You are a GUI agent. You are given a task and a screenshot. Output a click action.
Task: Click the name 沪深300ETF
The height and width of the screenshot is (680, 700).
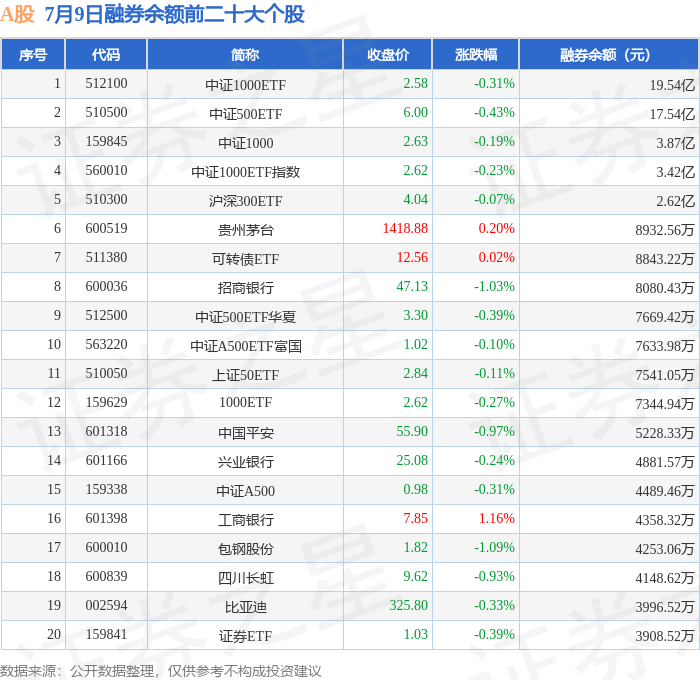pos(246,201)
